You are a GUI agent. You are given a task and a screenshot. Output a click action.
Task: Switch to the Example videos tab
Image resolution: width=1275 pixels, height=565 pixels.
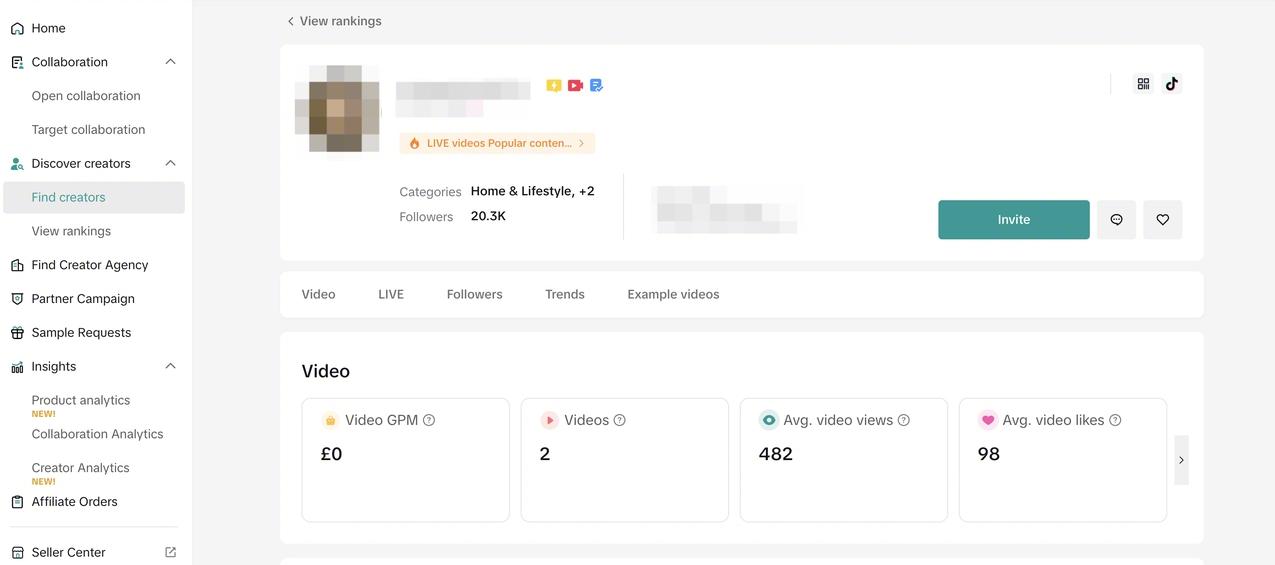pyautogui.click(x=673, y=294)
